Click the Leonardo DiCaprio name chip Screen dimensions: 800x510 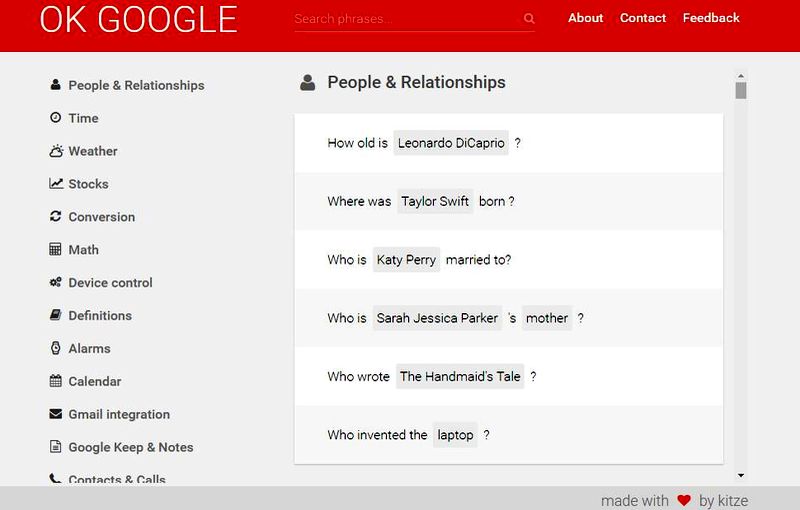[451, 143]
